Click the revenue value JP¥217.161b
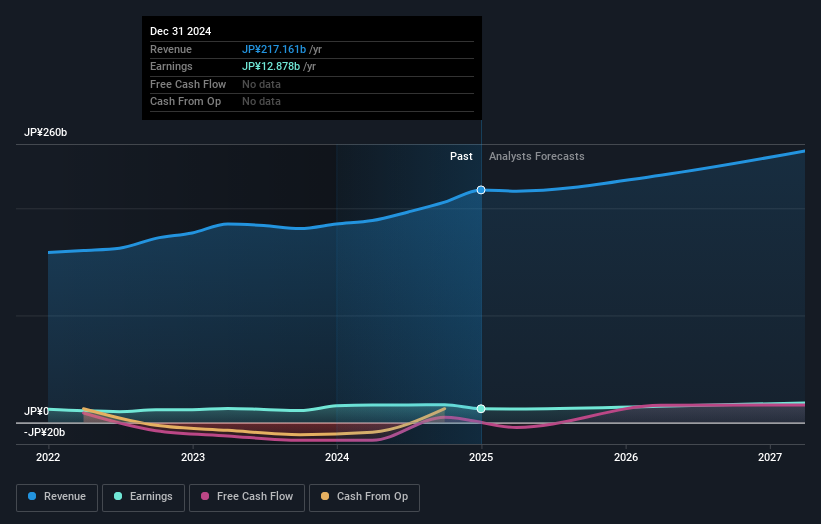This screenshot has height=524, width=821. (274, 49)
